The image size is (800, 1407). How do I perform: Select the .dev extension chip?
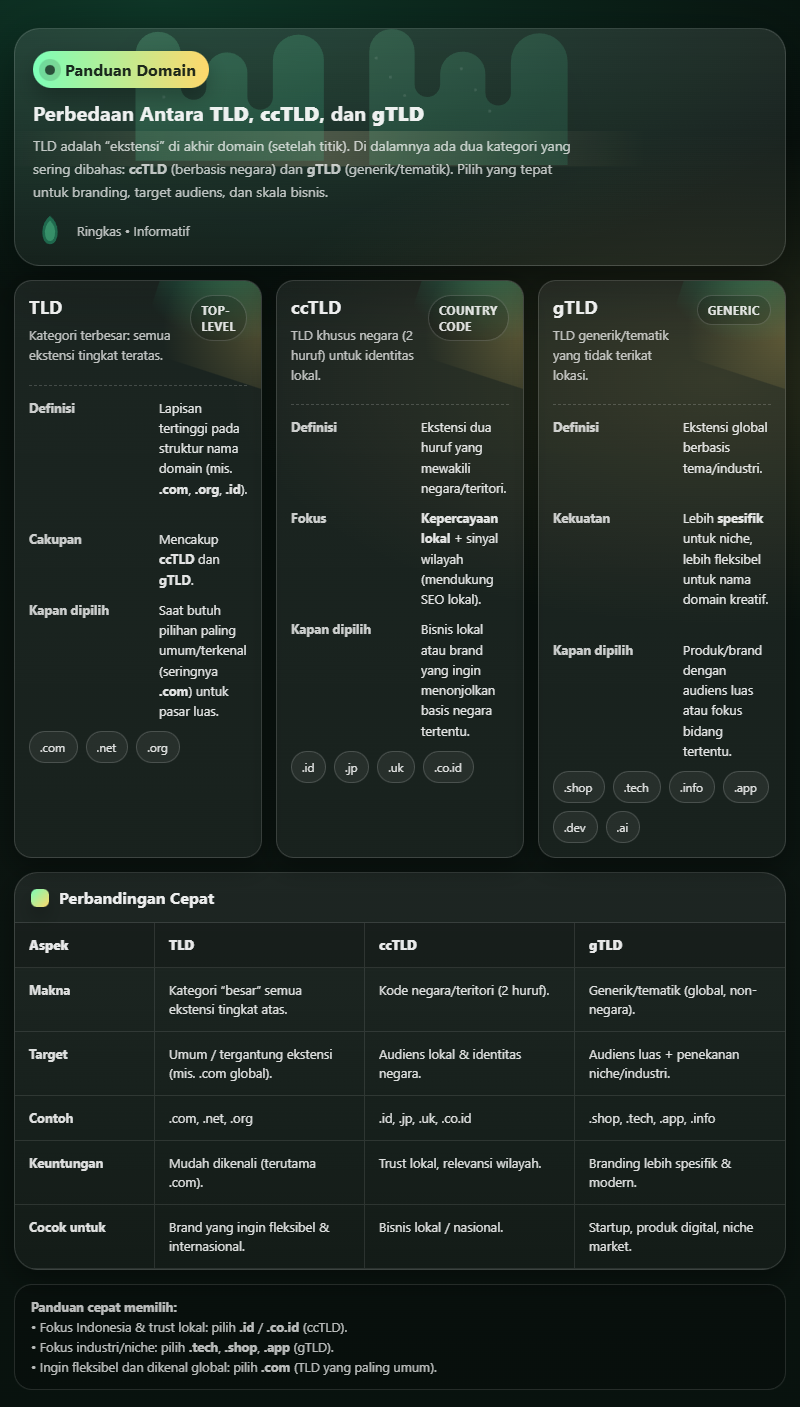click(575, 827)
